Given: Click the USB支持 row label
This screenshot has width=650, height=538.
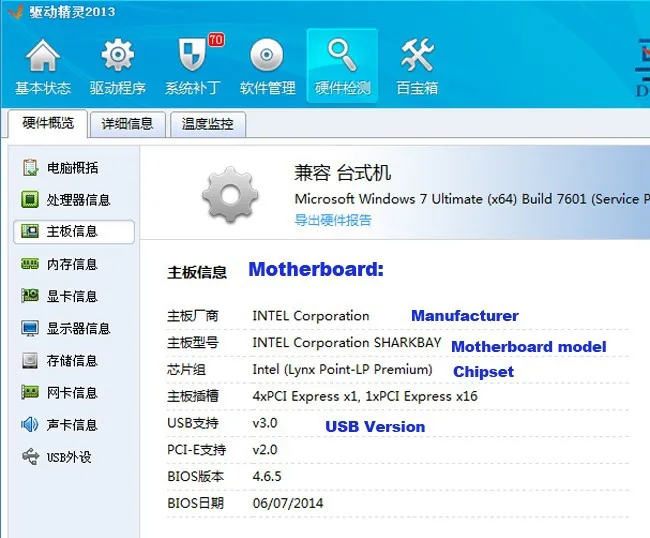Looking at the screenshot, I should pos(193,423).
